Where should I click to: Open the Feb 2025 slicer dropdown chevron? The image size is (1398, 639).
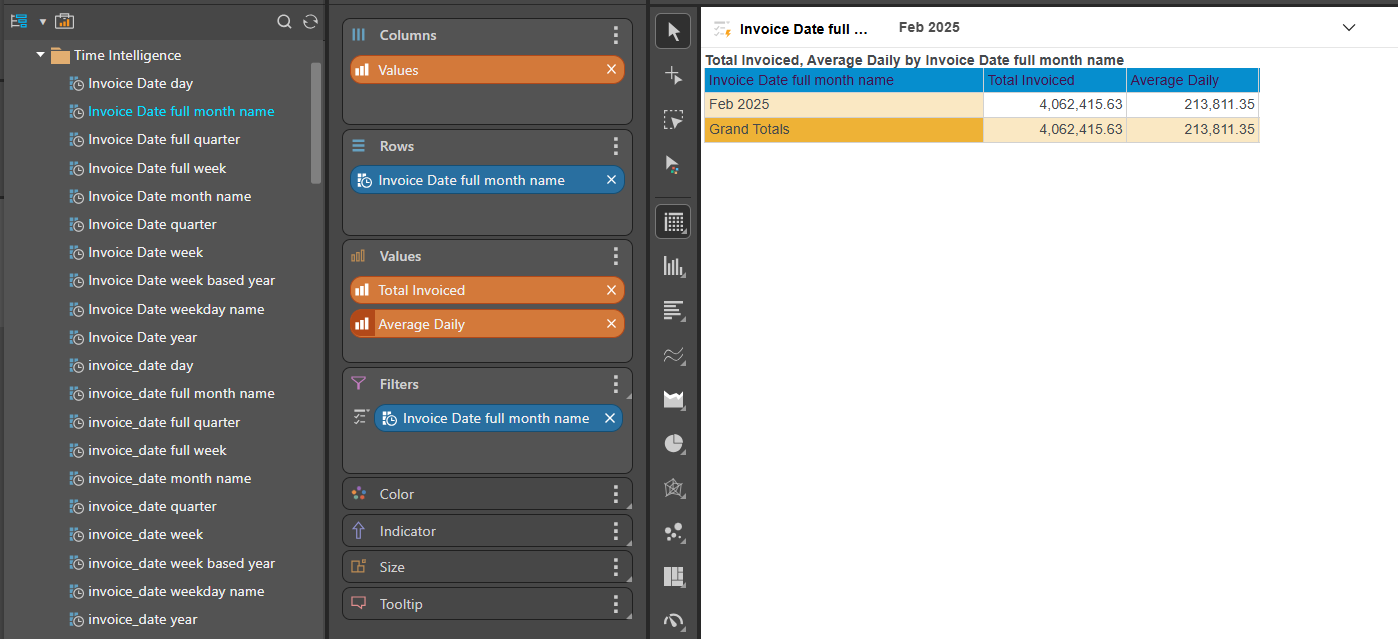(1348, 28)
